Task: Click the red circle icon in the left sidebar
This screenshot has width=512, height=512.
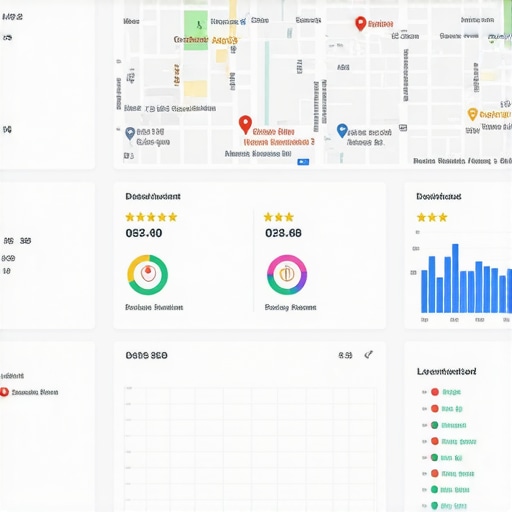Action: tap(4, 392)
